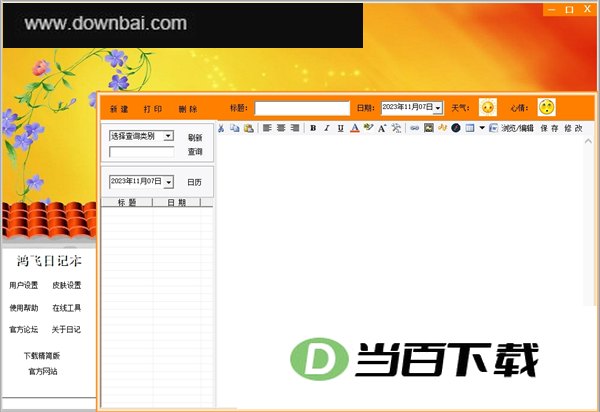600x412 pixels.
Task: Toggle italic formatting
Action: pyautogui.click(x=327, y=128)
